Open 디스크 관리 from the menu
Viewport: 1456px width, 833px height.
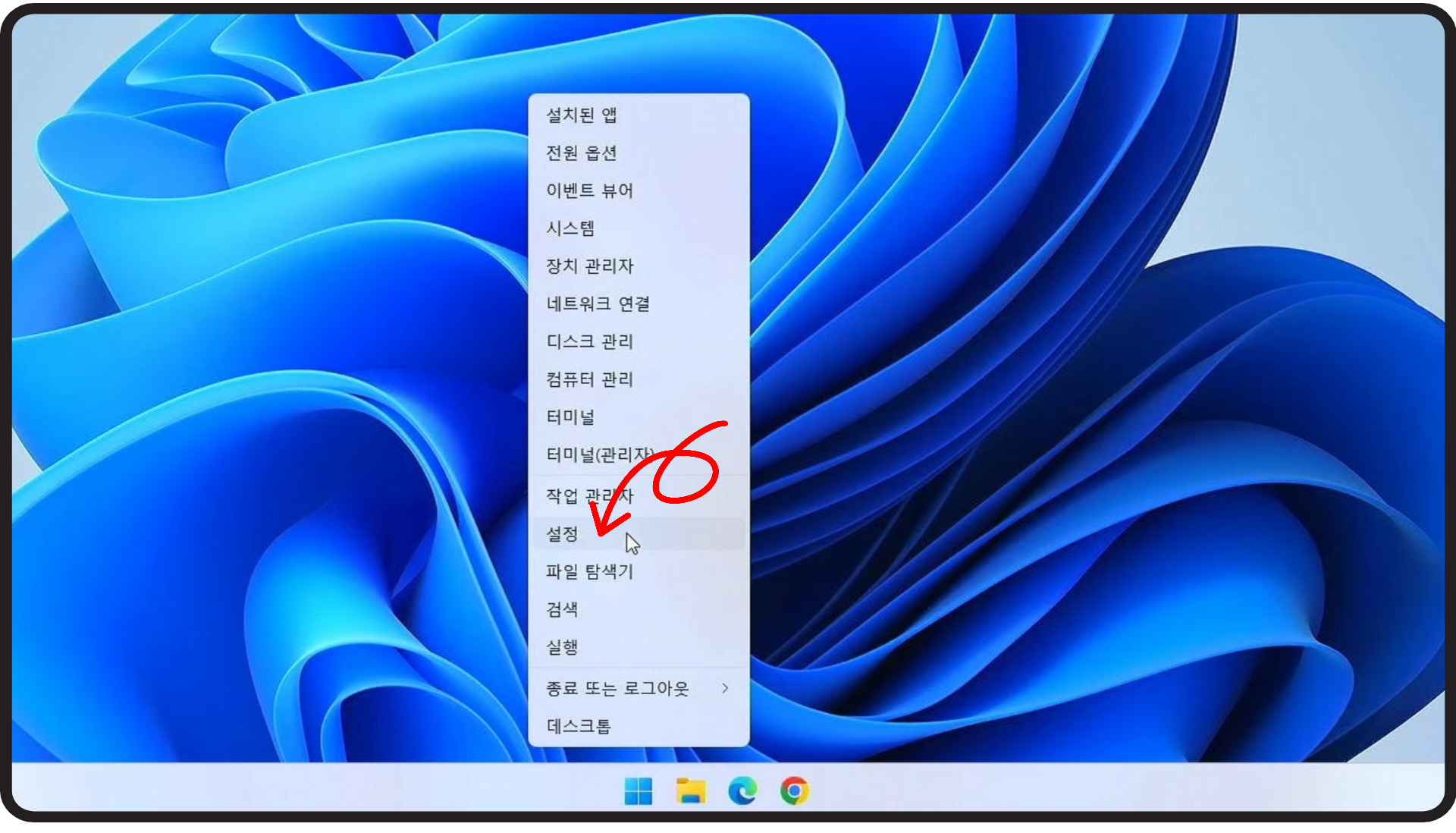(x=589, y=341)
